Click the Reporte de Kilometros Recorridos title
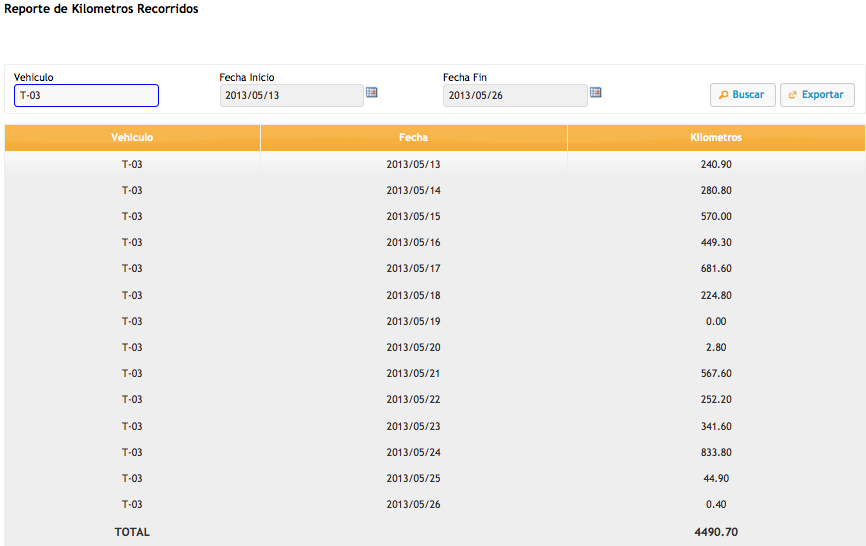The image size is (866, 546). point(101,9)
